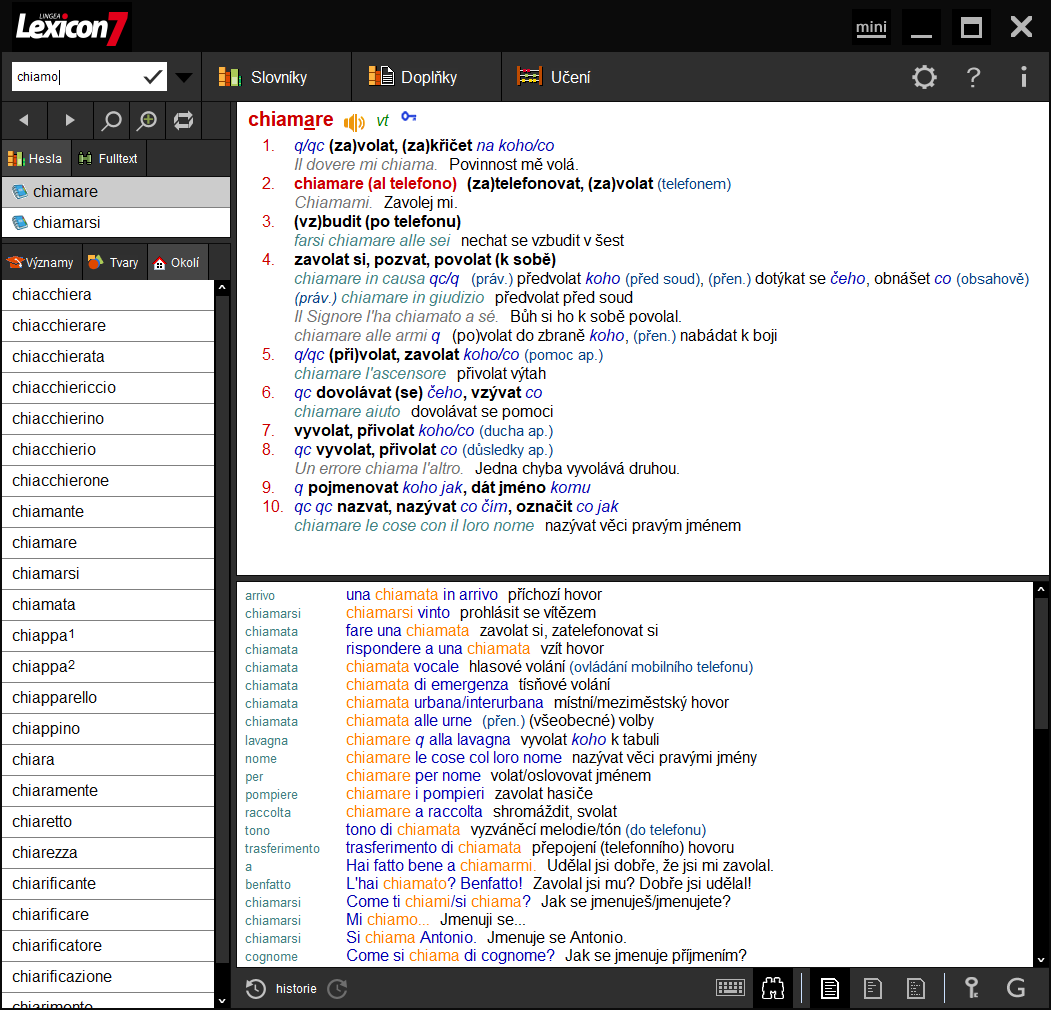This screenshot has width=1051, height=1010.
Task: Open info icon
Action: pyautogui.click(x=1024, y=77)
